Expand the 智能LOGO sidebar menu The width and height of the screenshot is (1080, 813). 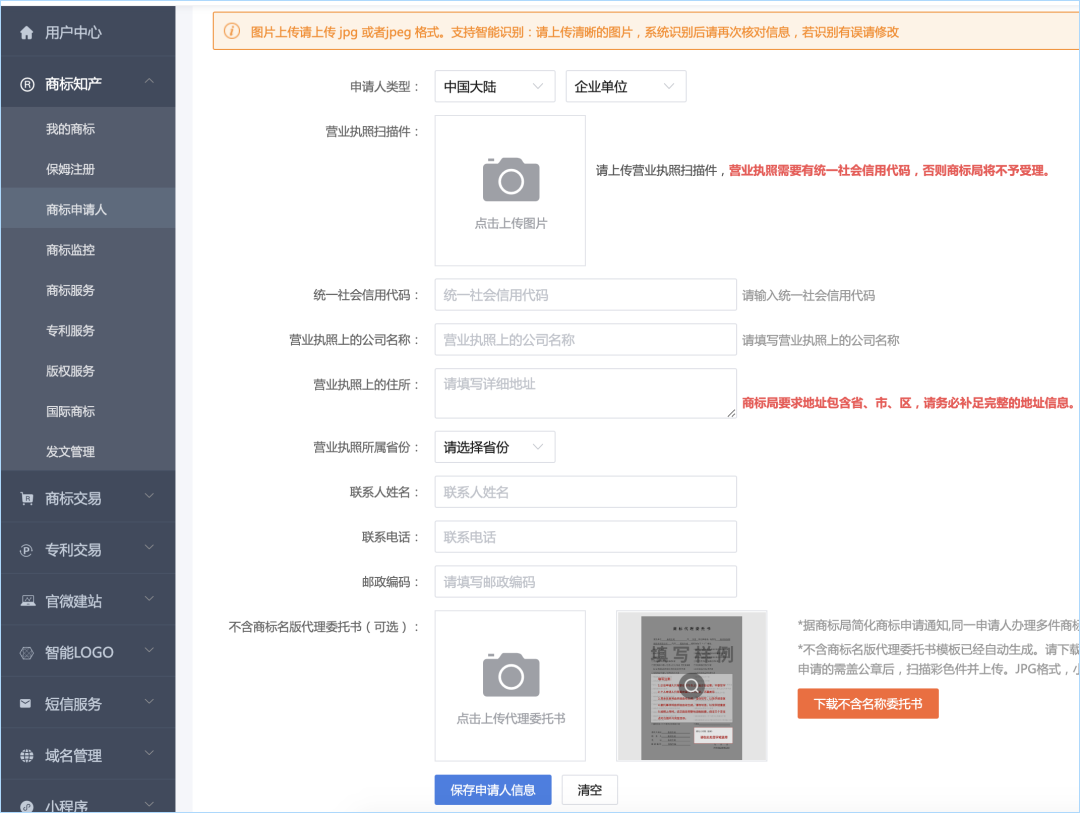click(149, 651)
